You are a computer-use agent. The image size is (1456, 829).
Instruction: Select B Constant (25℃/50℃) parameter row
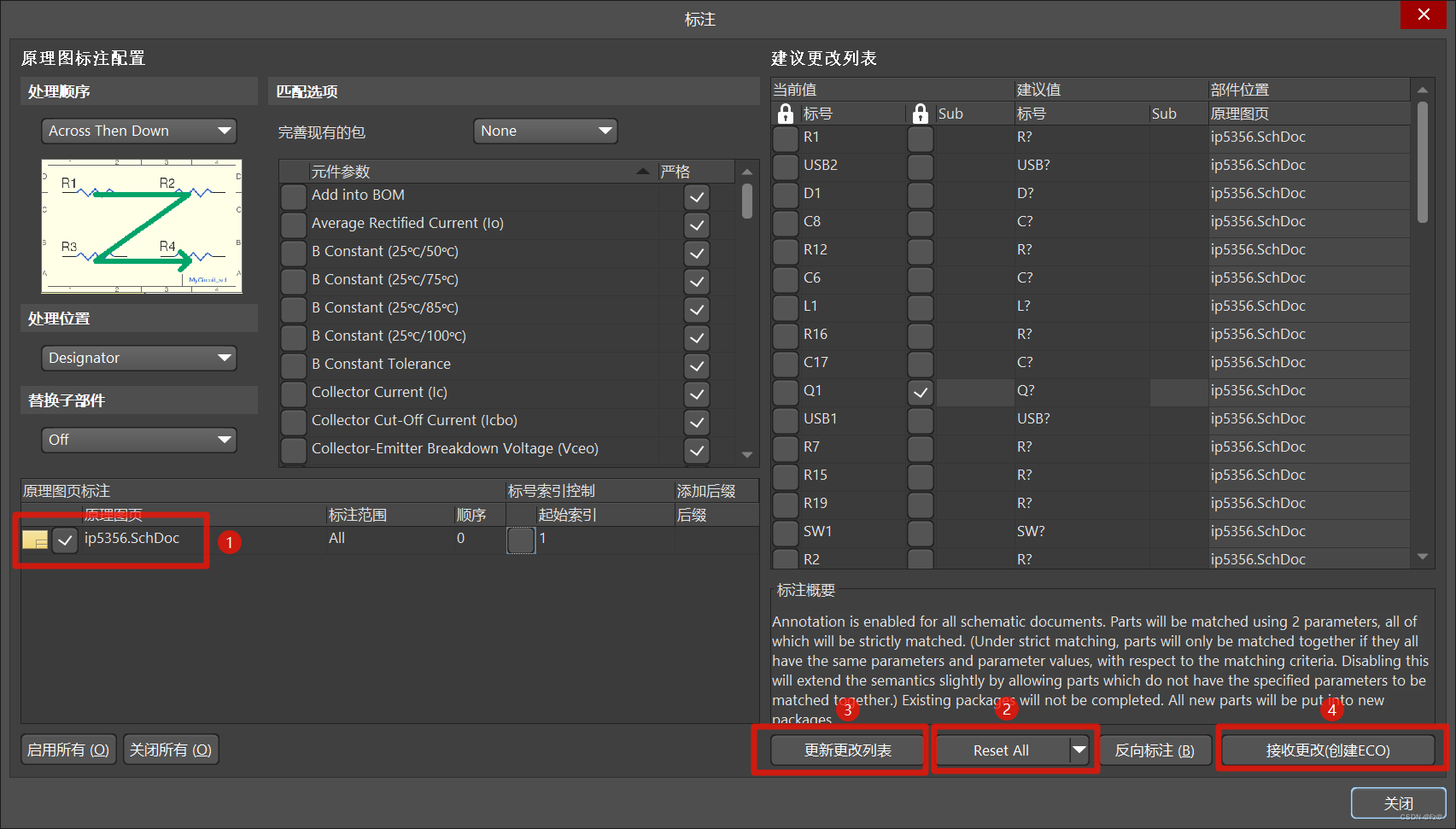[507, 252]
